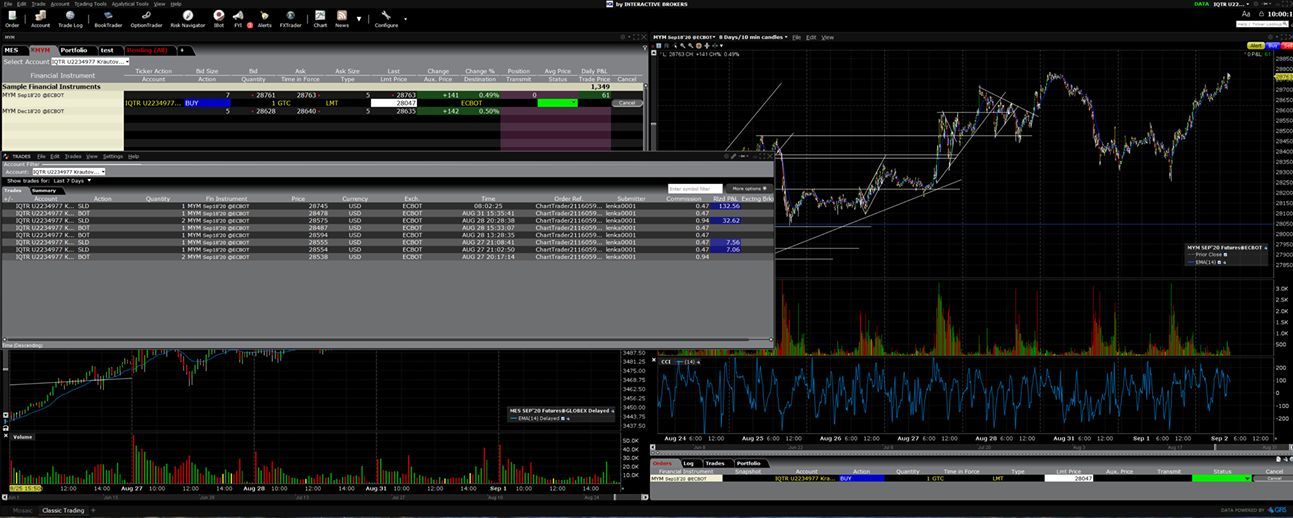Edit the 28047 limit price field
Viewport: 1293px width, 518px height.
[394, 103]
